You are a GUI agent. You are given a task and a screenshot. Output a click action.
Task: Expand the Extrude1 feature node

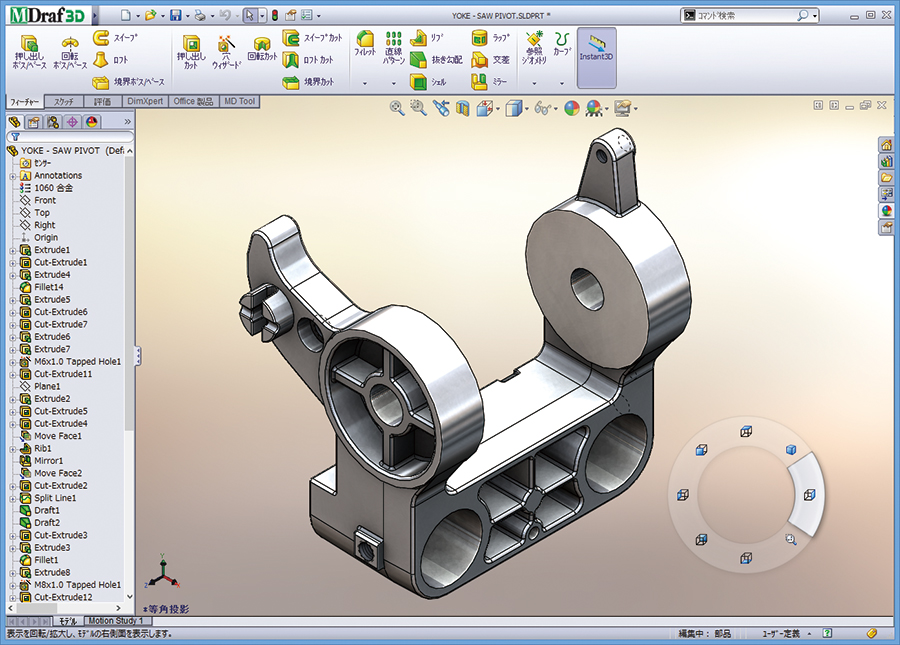coord(13,250)
